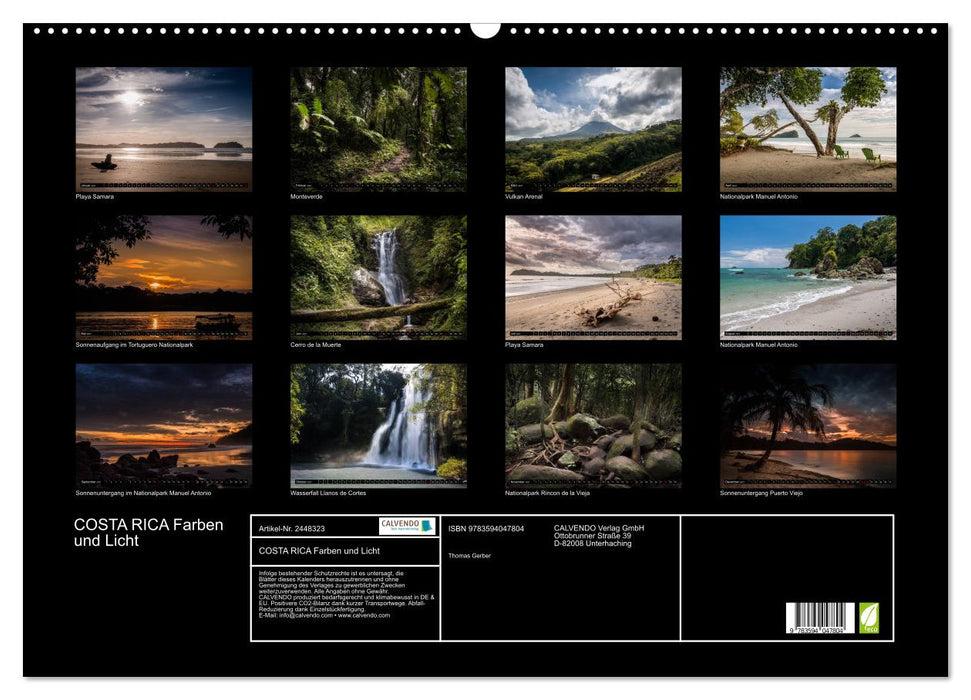Open the Manuel Antonio beach chairs thumbnail
This screenshot has width=971, height=700.
(x=808, y=129)
